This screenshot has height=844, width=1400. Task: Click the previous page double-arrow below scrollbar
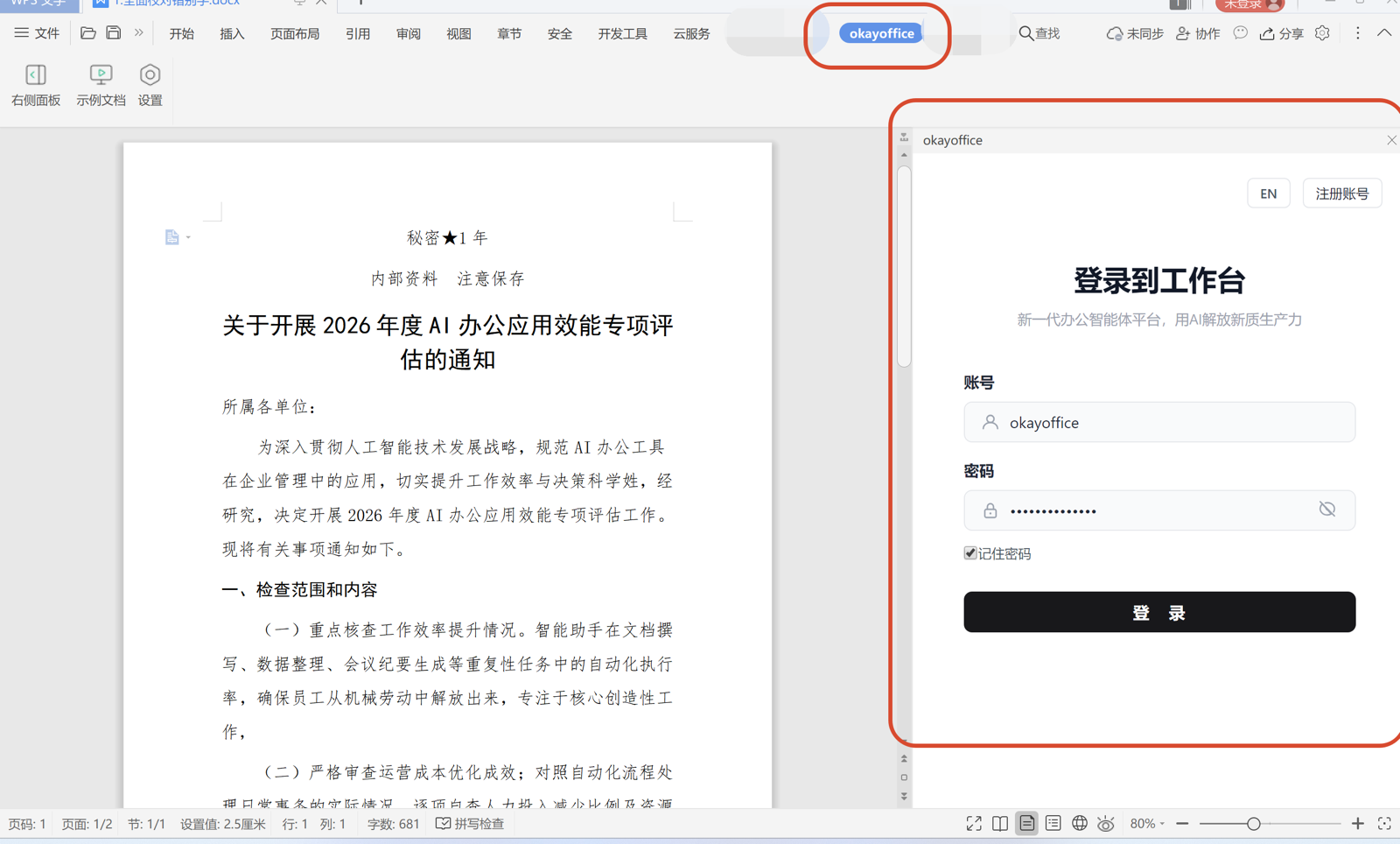pos(904,758)
